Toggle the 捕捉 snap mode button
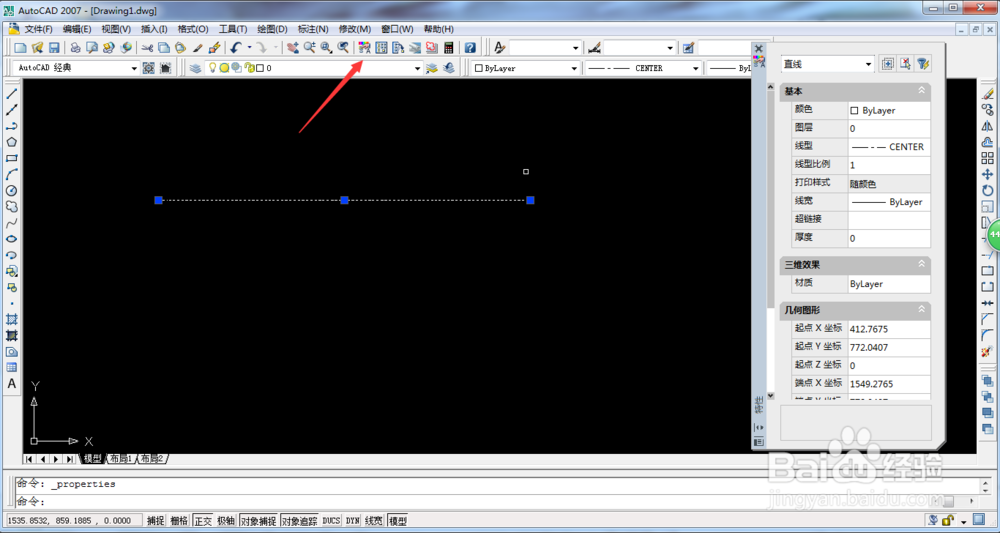1000x533 pixels. pyautogui.click(x=156, y=521)
